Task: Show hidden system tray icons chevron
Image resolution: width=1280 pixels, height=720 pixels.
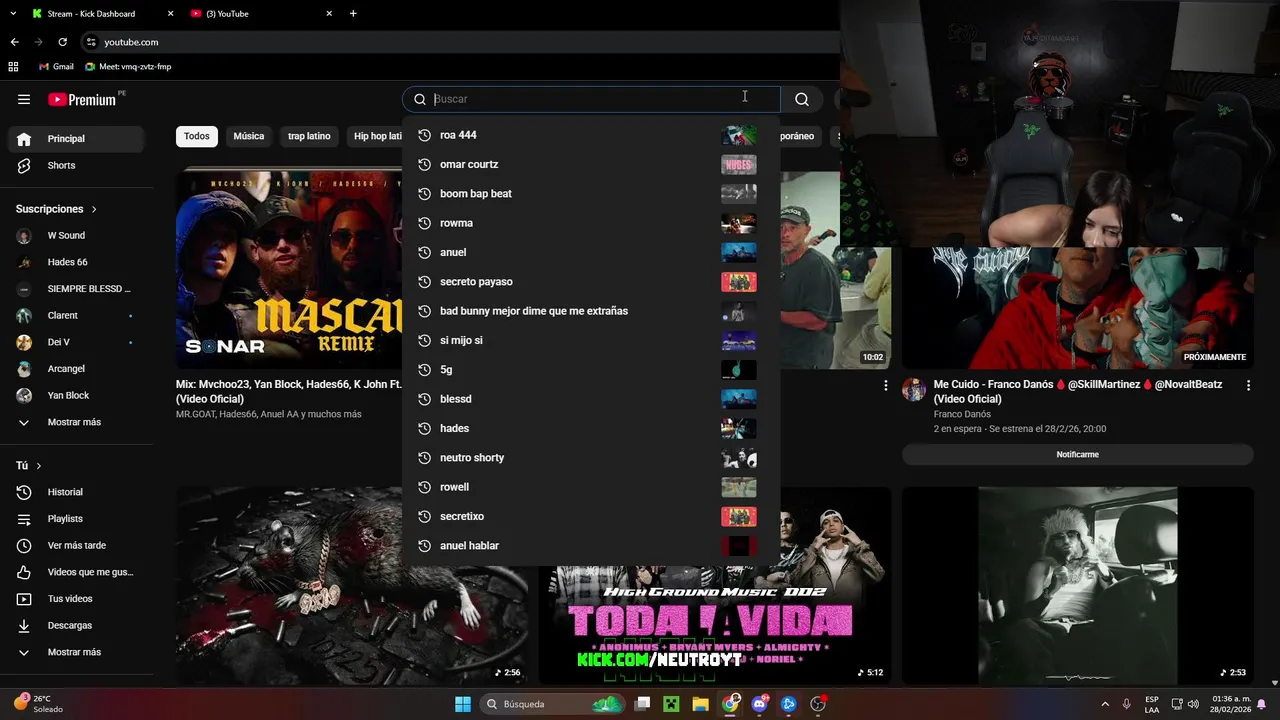Action: (x=1105, y=704)
